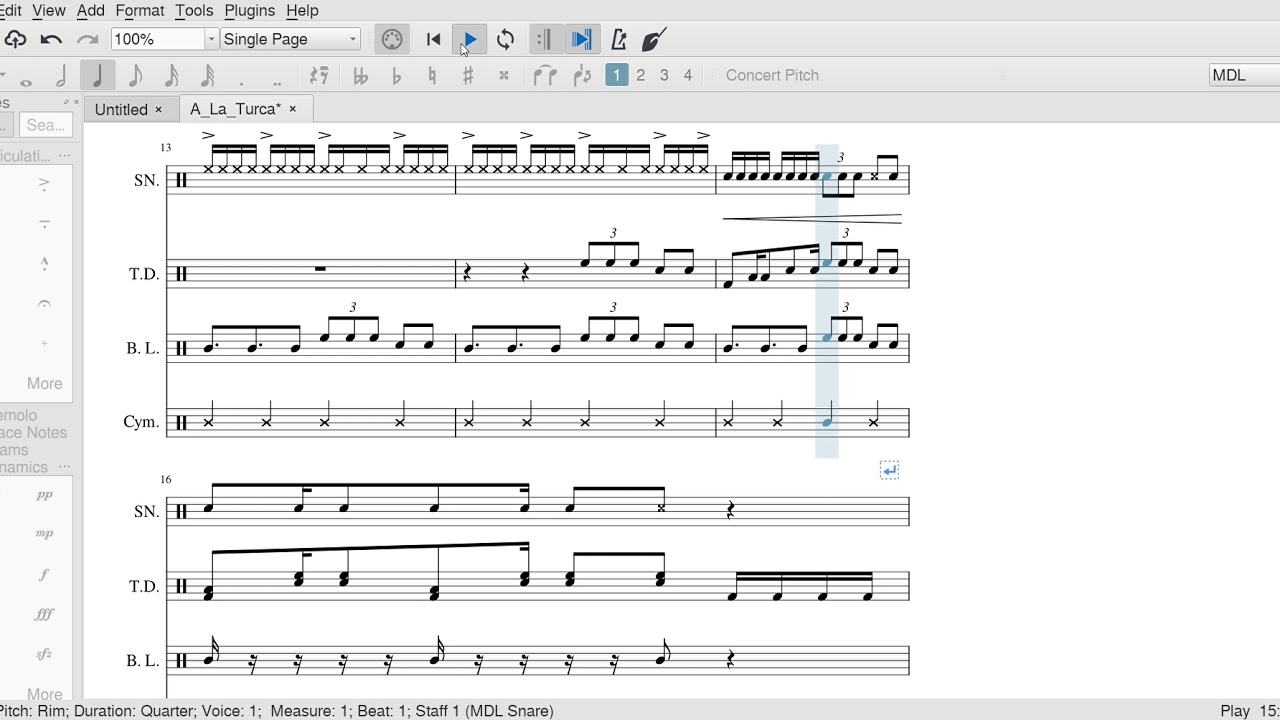The image size is (1280, 720).
Task: Select pp dynamic in palette
Action: [44, 495]
